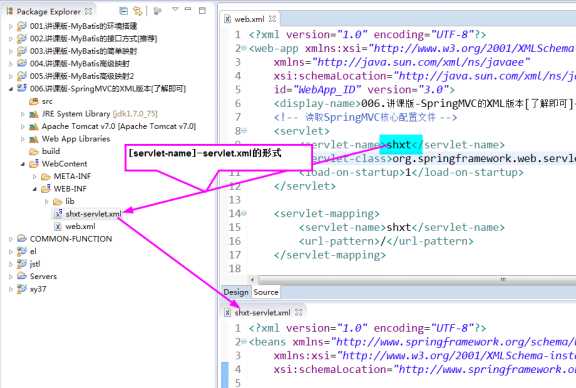Screen dimensions: 576x388
Task: Click the highlighted shxt servlet-name text
Action: click(399, 145)
